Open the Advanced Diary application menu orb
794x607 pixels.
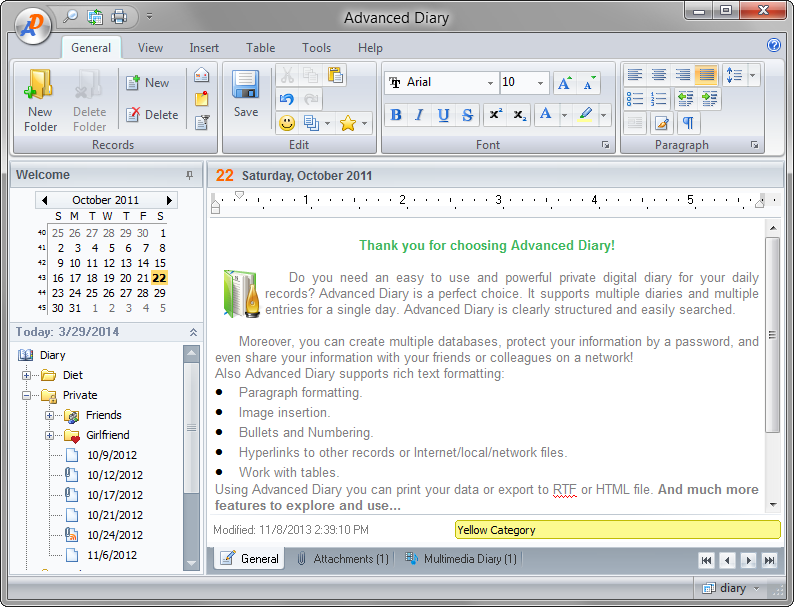coord(33,24)
